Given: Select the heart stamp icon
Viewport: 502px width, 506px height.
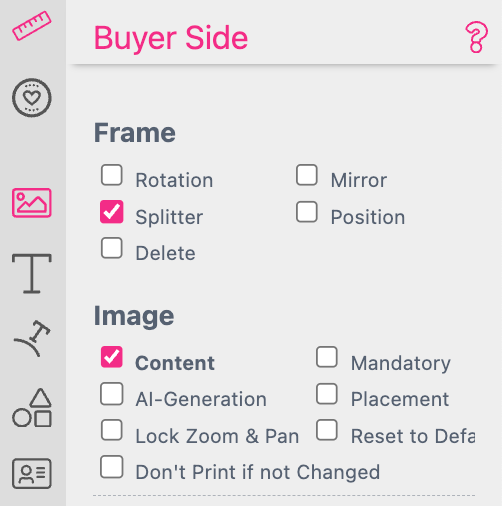Looking at the screenshot, I should pyautogui.click(x=32, y=98).
